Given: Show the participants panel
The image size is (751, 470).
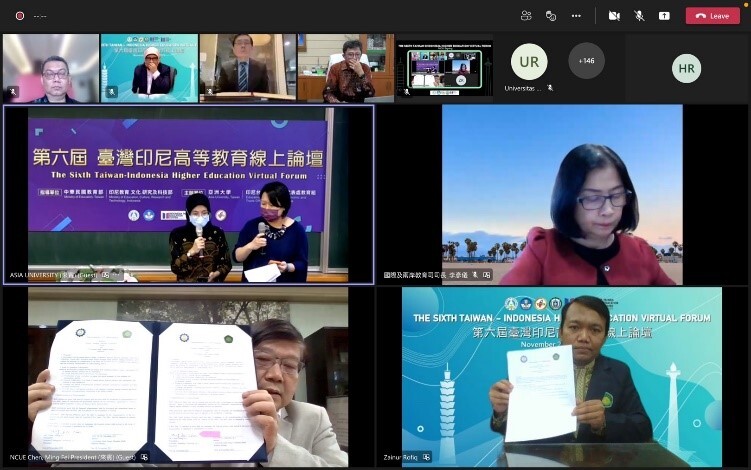Looking at the screenshot, I should tap(526, 16).
